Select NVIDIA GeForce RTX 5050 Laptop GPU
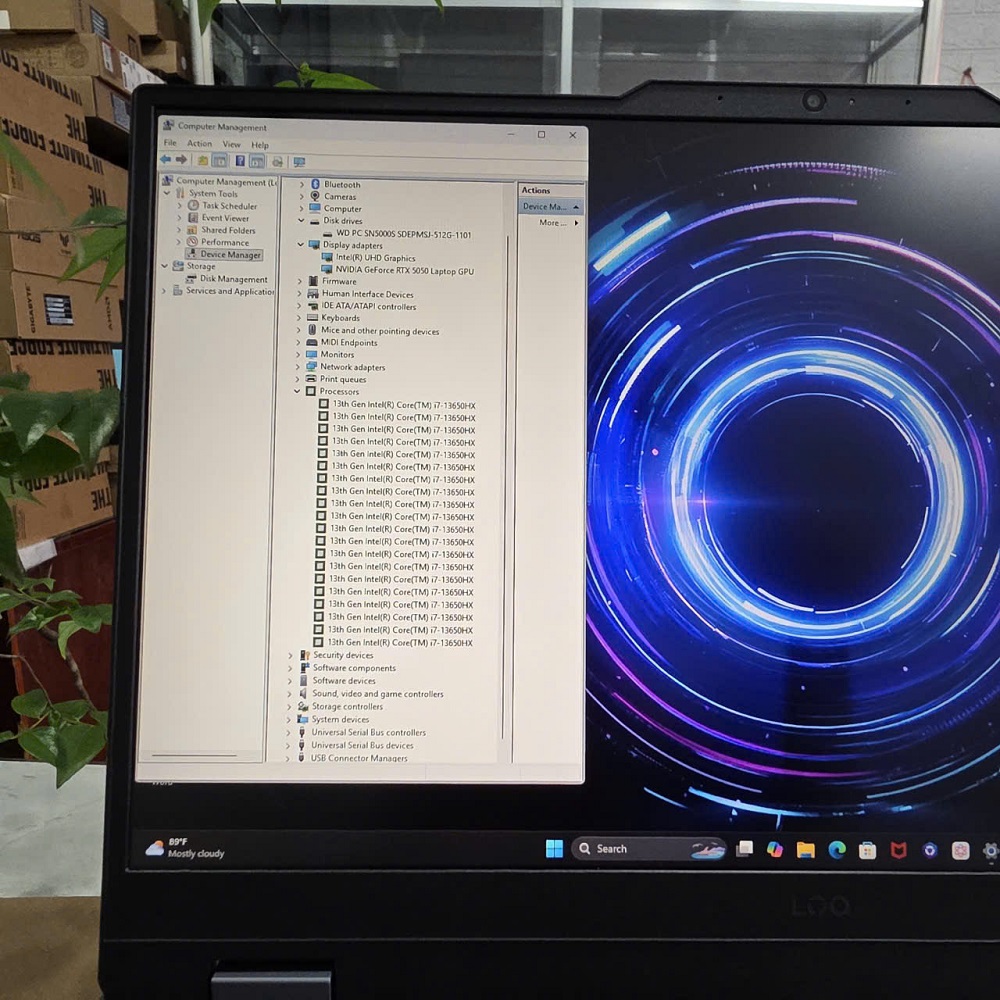The width and height of the screenshot is (1000, 1000). (x=404, y=270)
